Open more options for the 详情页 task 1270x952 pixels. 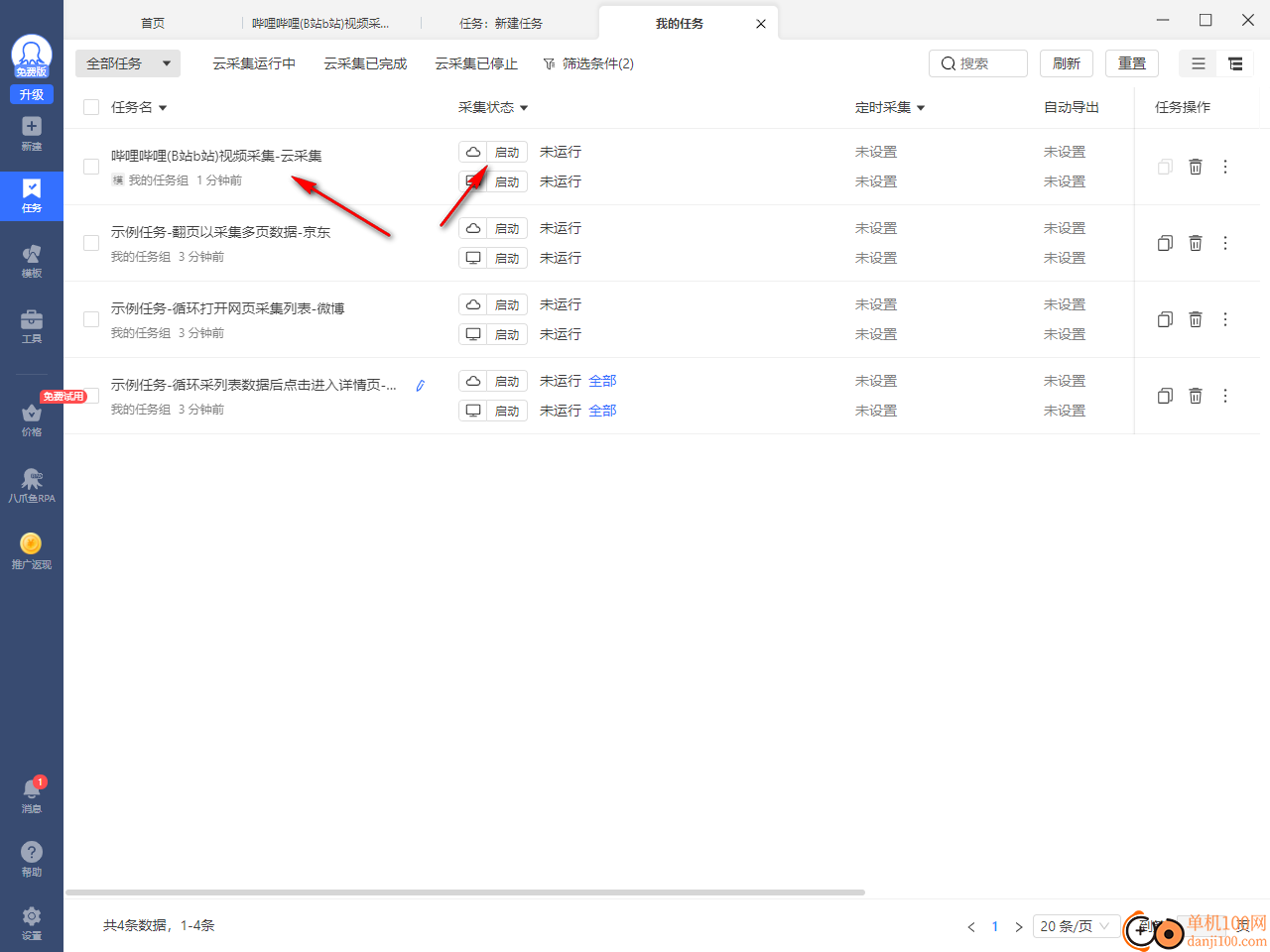[1225, 396]
